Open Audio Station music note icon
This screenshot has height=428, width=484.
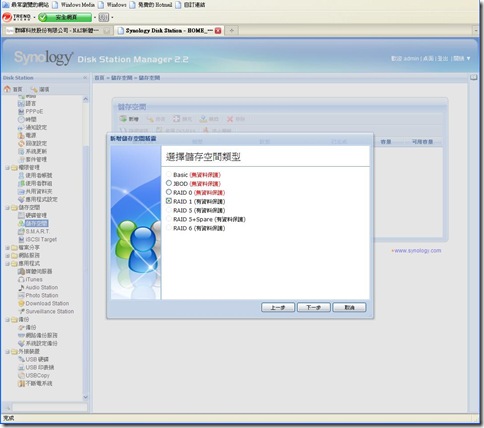point(21,287)
